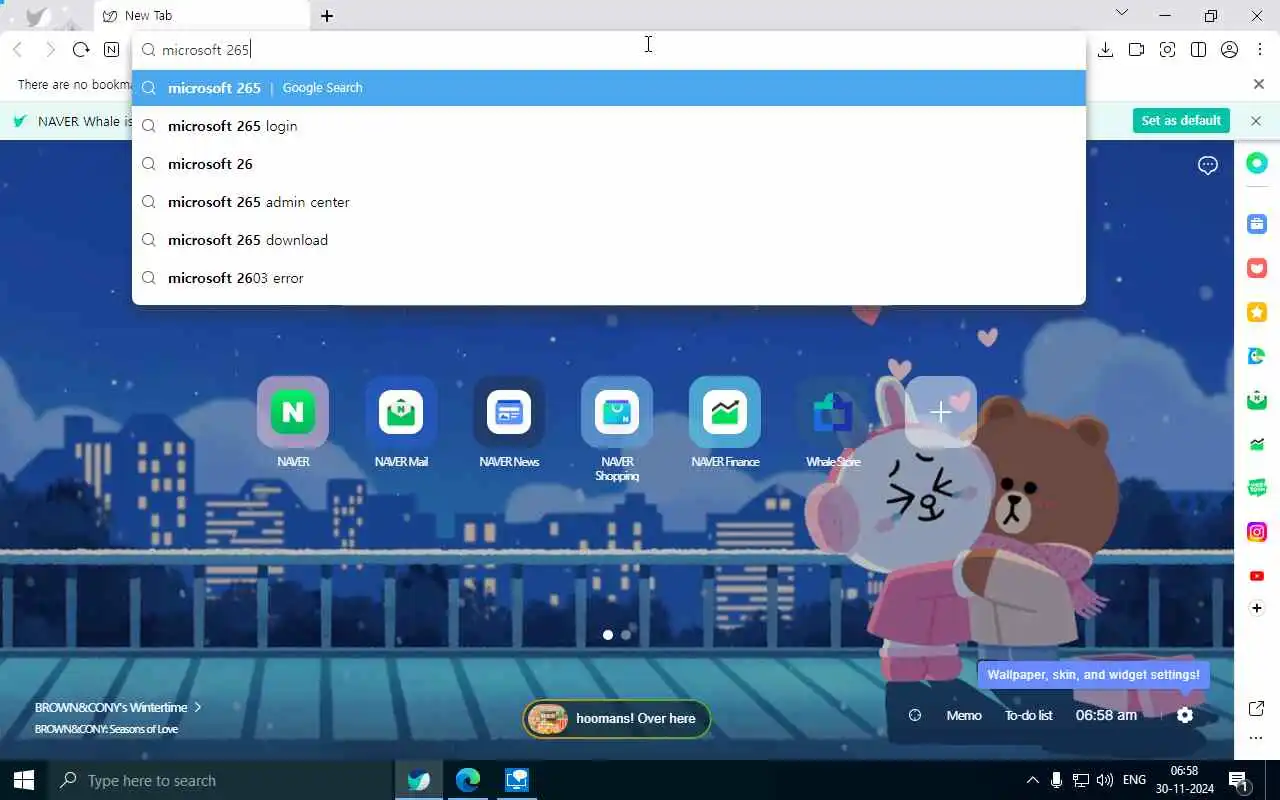This screenshot has height=800, width=1280.
Task: Open the Memo widget link
Action: point(964,715)
